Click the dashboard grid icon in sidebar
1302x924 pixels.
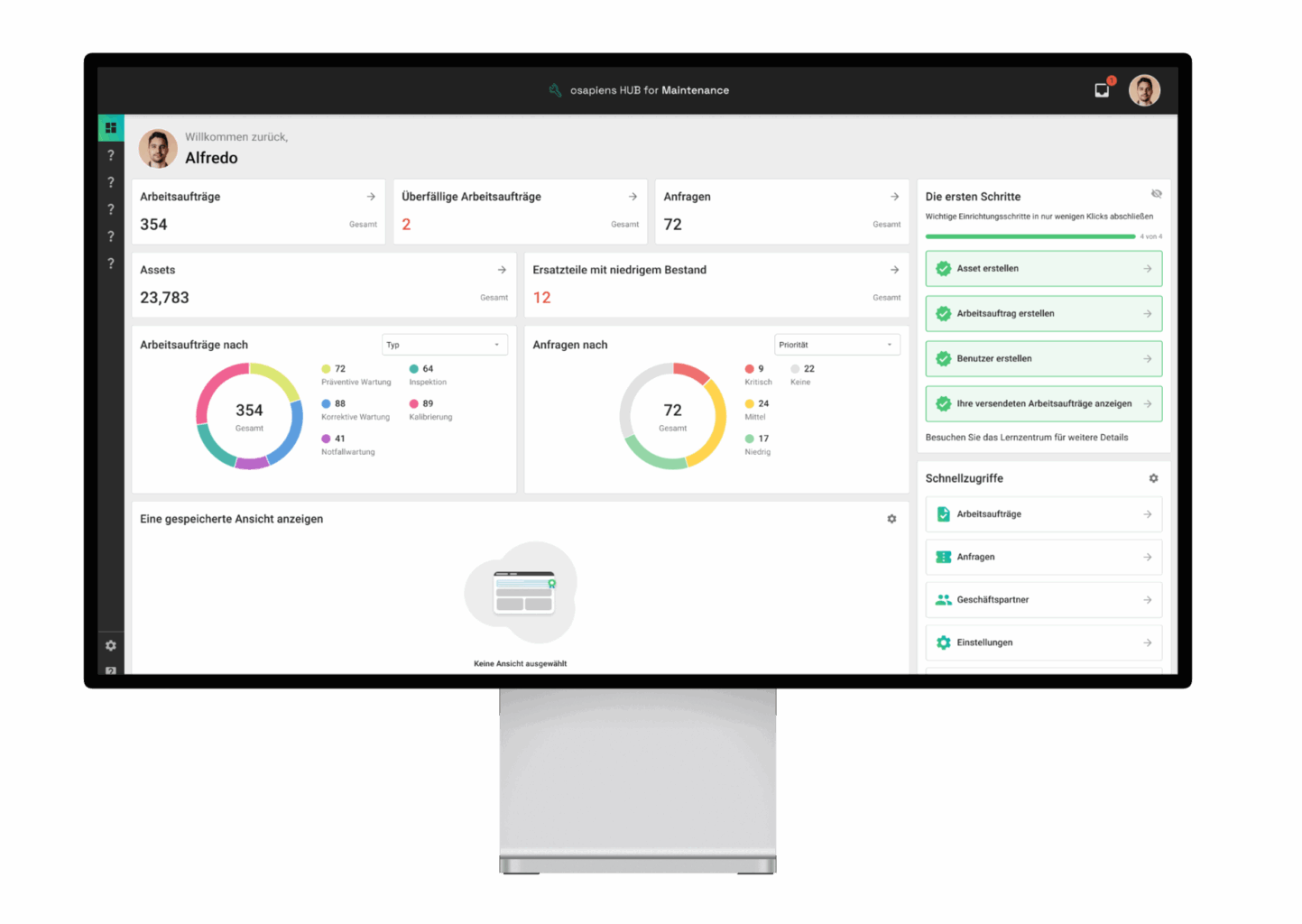111,128
